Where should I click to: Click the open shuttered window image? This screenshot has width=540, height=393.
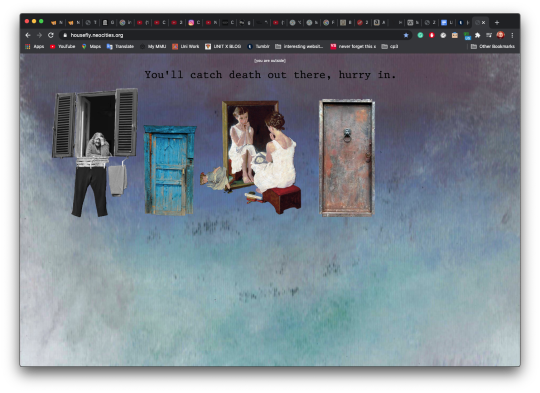(x=95, y=123)
